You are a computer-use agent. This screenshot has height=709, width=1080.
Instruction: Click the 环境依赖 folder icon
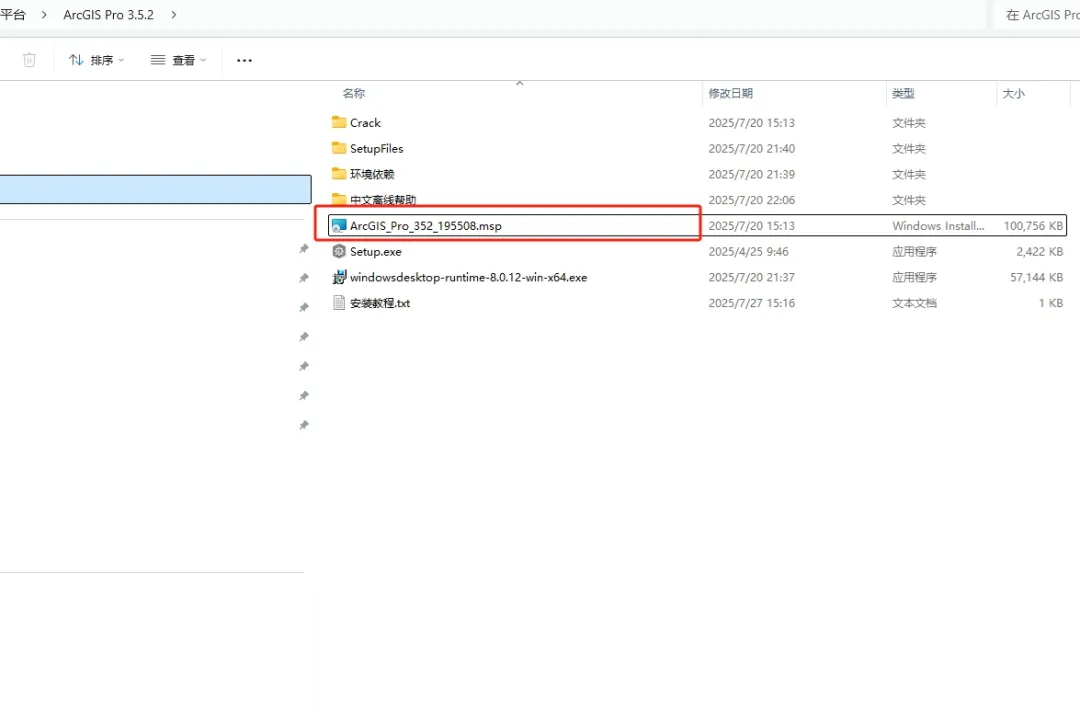pos(339,174)
